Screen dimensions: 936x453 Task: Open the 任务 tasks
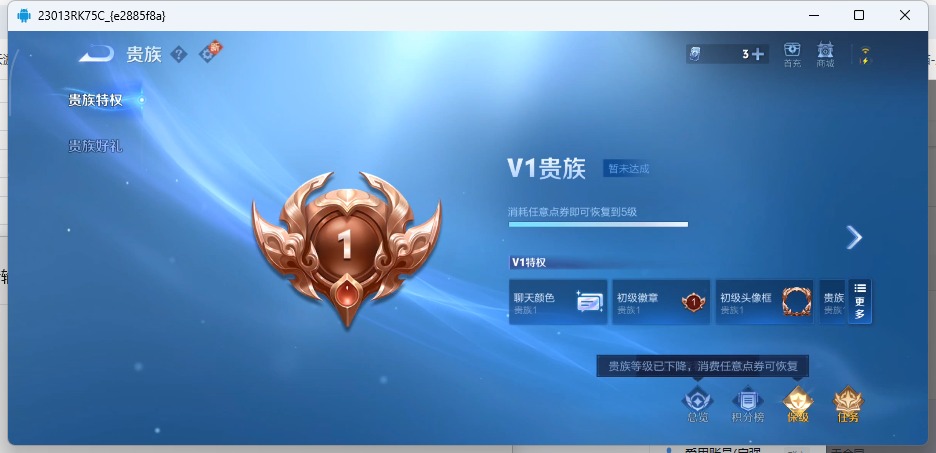point(848,405)
